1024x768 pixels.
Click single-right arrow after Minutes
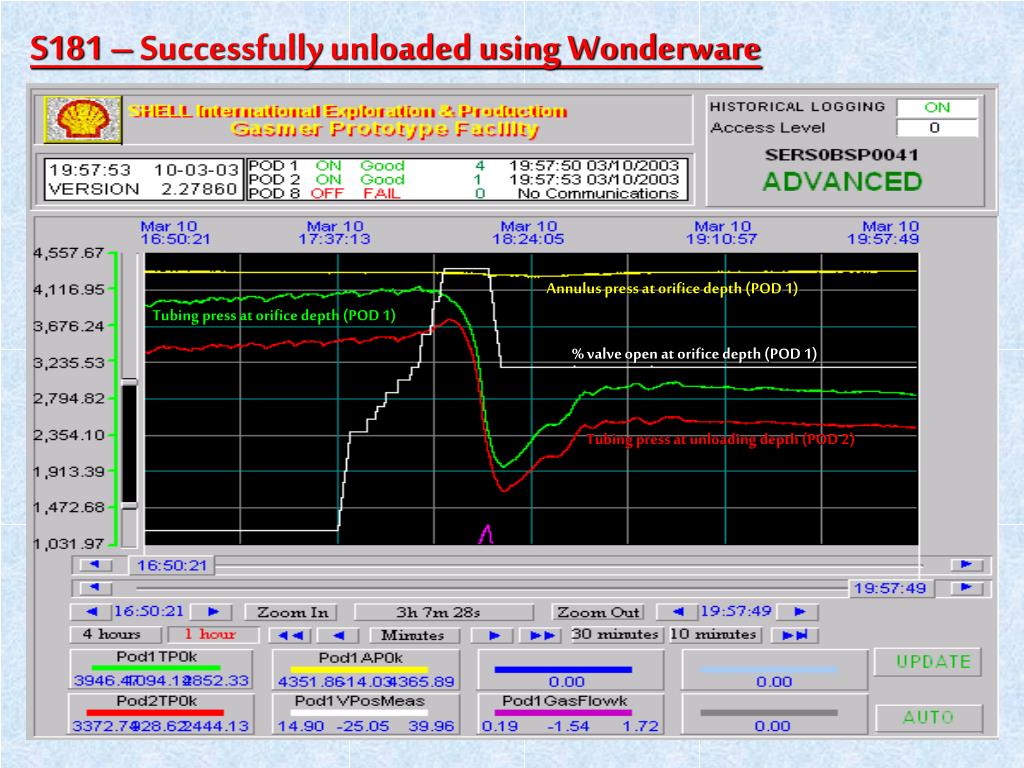point(494,635)
